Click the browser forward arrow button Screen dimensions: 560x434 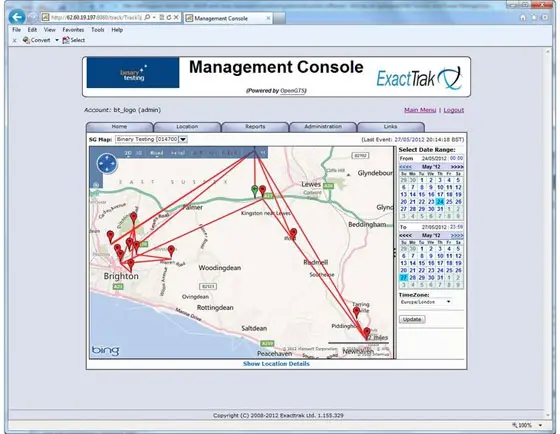[32, 17]
